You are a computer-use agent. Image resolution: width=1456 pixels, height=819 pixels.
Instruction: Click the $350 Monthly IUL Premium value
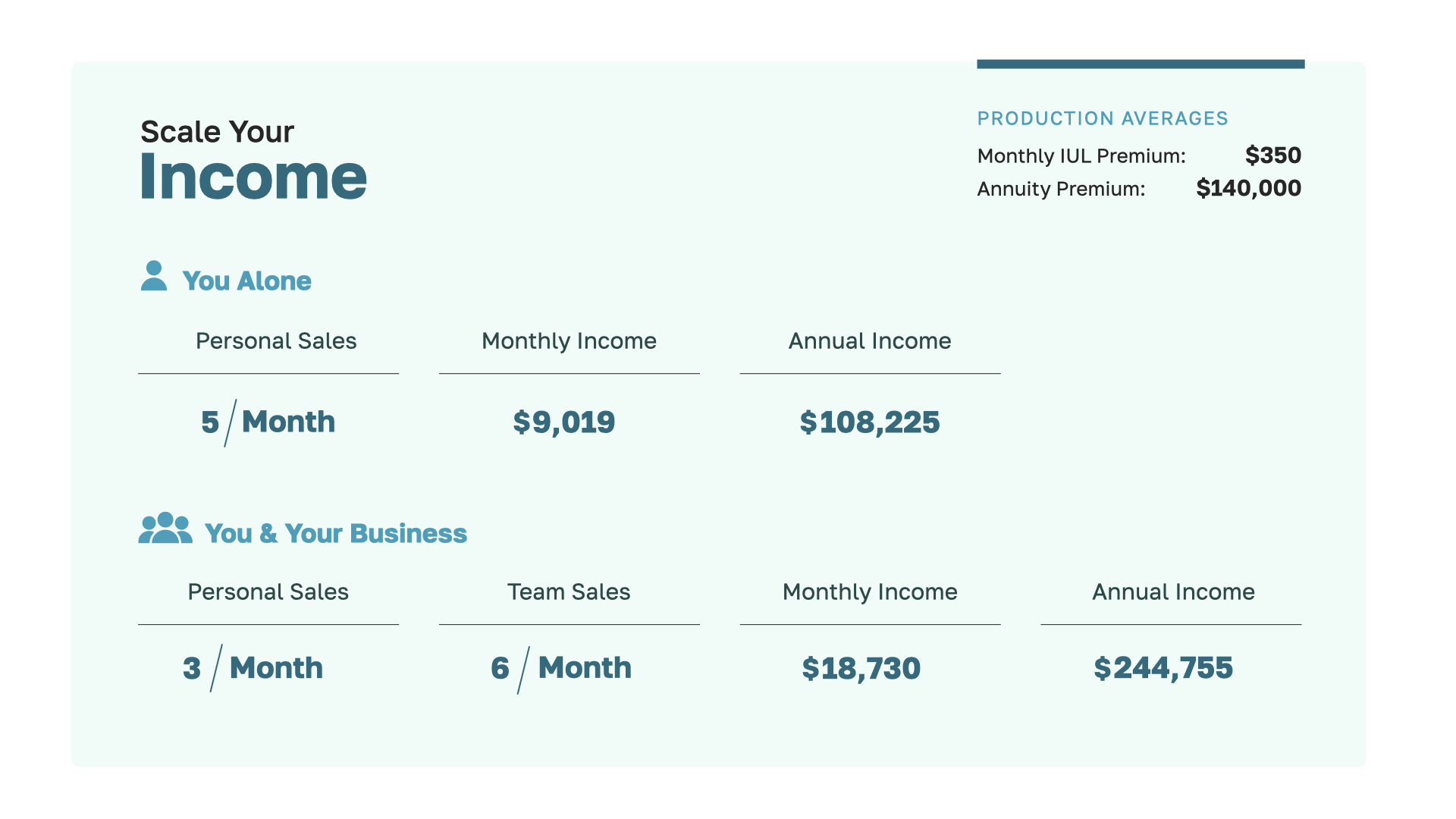(1272, 155)
